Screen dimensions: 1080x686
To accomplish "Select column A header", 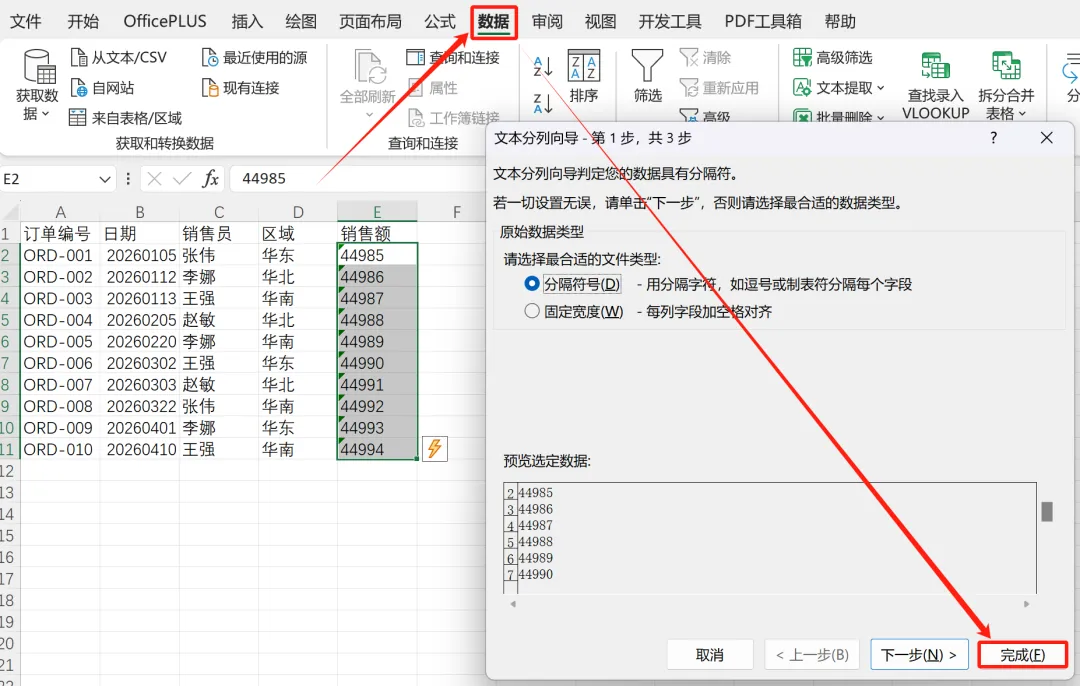I will click(61, 211).
